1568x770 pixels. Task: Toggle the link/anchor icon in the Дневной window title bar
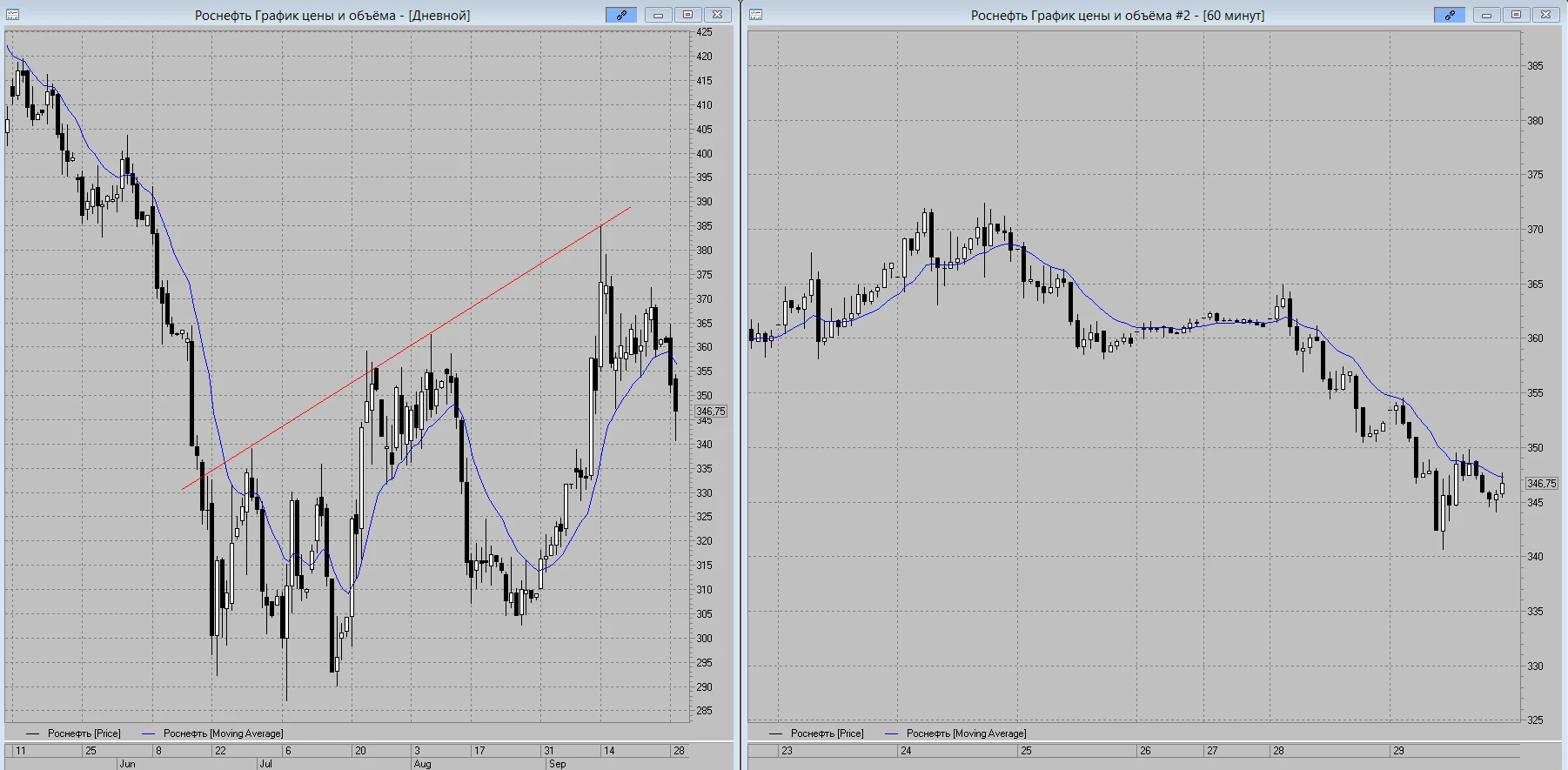pyautogui.click(x=621, y=15)
